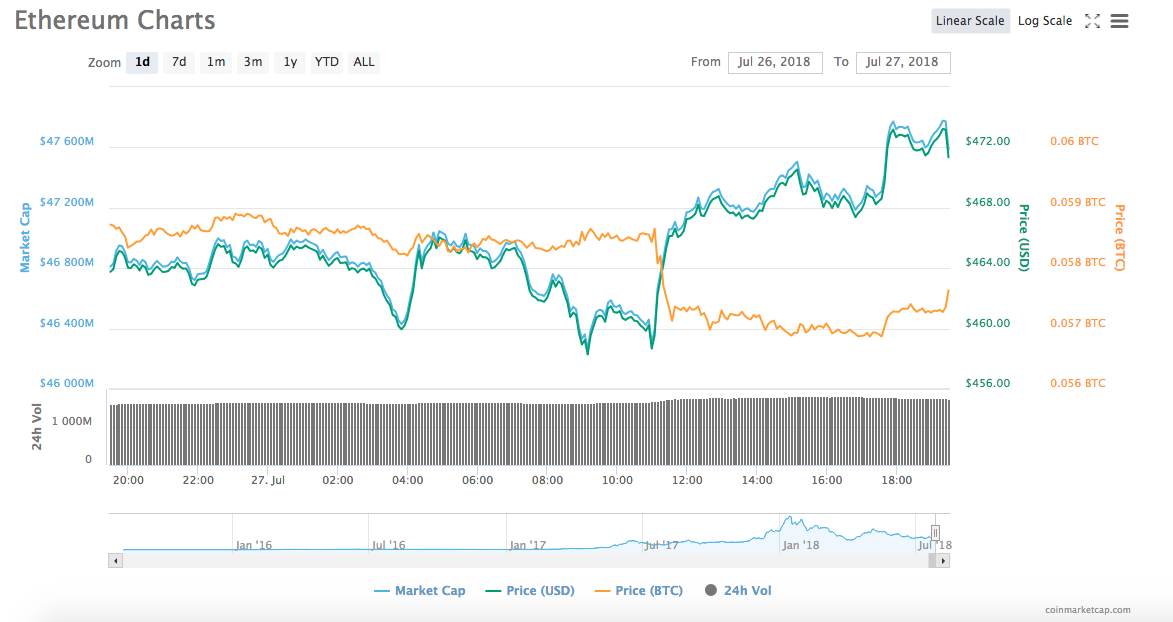Viewport: 1173px width, 622px height.
Task: Click the 12:00 time axis label
Action: click(687, 480)
